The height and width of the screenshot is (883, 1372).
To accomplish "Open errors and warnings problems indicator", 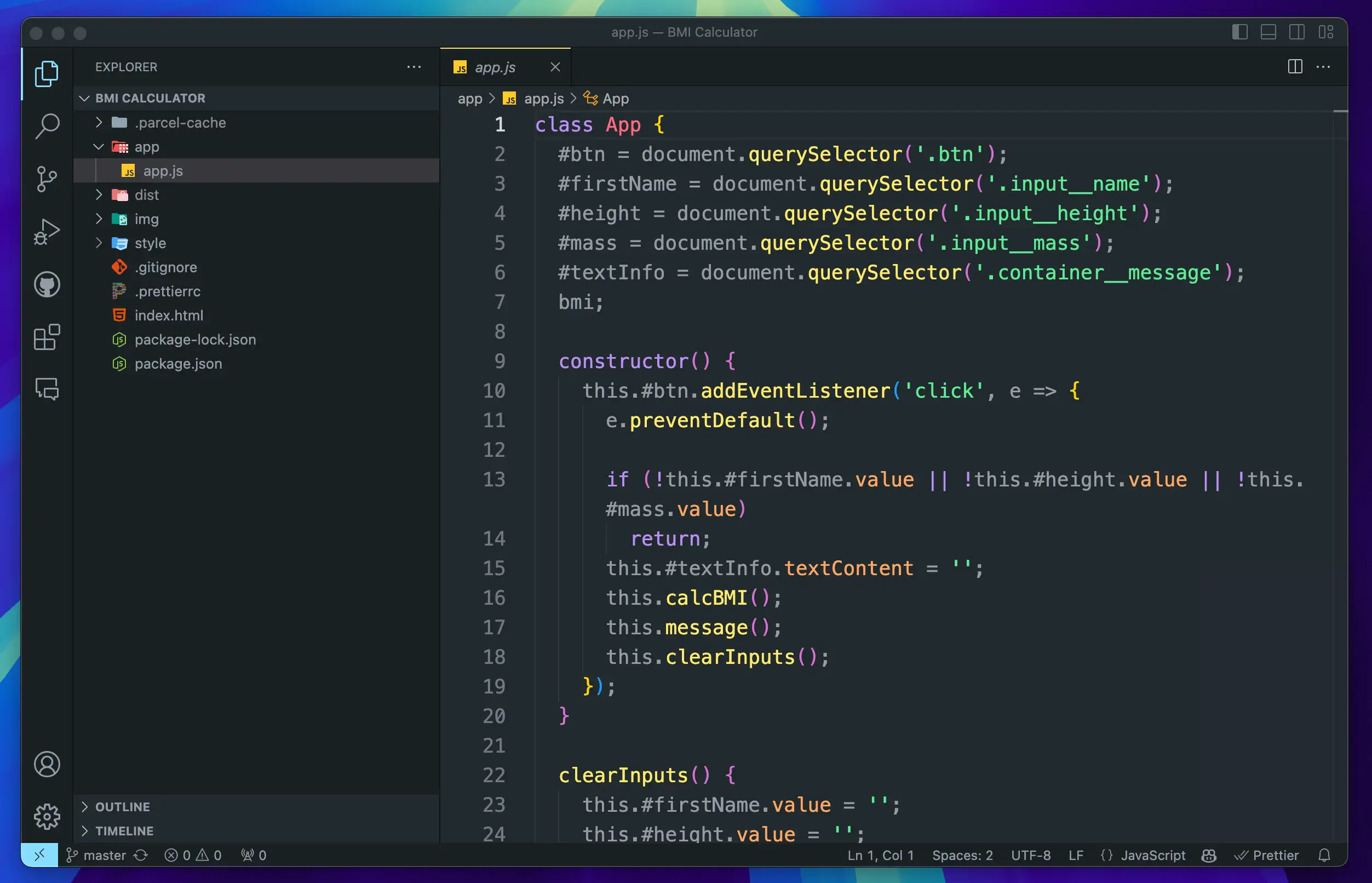I will click(x=193, y=855).
